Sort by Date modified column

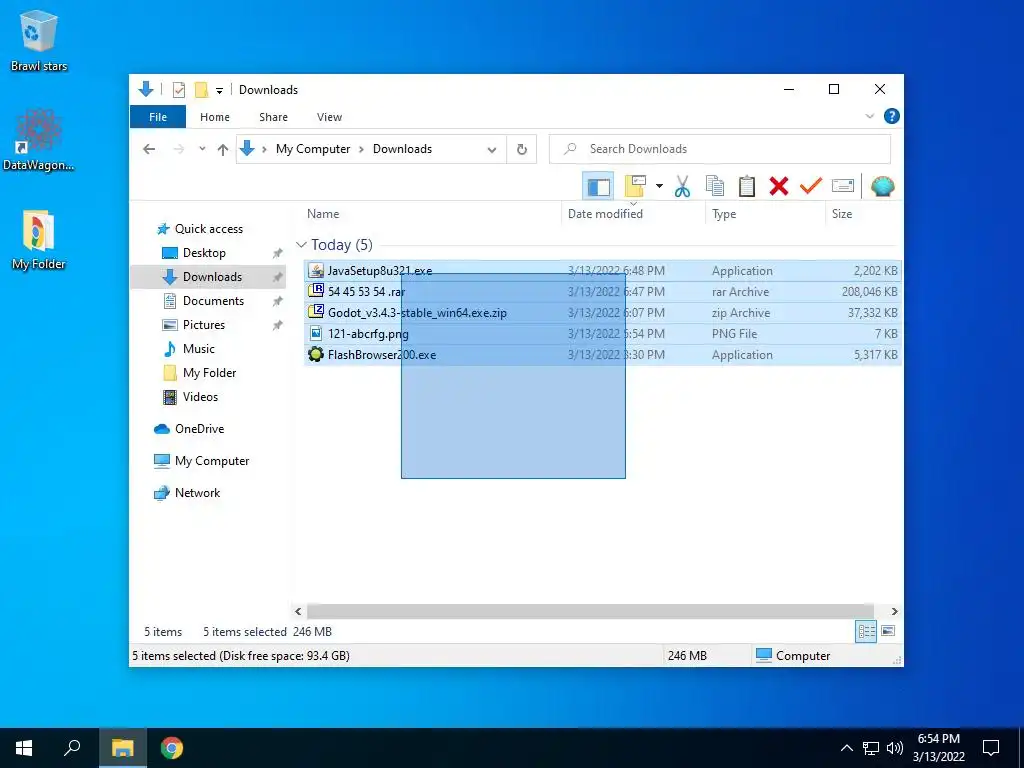605,214
